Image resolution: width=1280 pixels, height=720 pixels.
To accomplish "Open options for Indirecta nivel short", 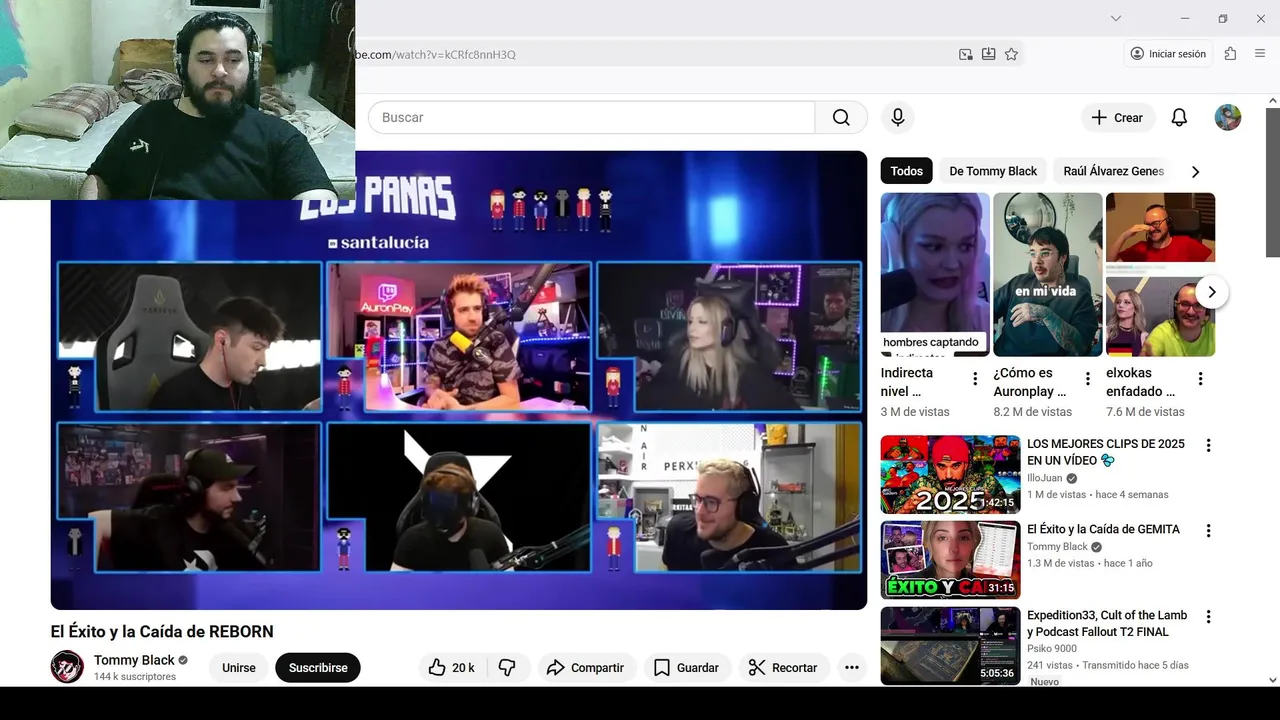I will pyautogui.click(x=975, y=379).
